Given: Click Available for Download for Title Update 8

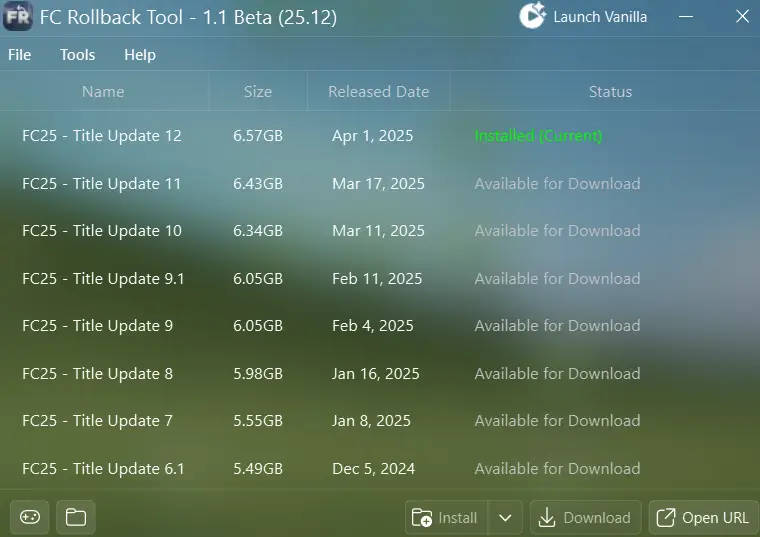Looking at the screenshot, I should tap(557, 374).
